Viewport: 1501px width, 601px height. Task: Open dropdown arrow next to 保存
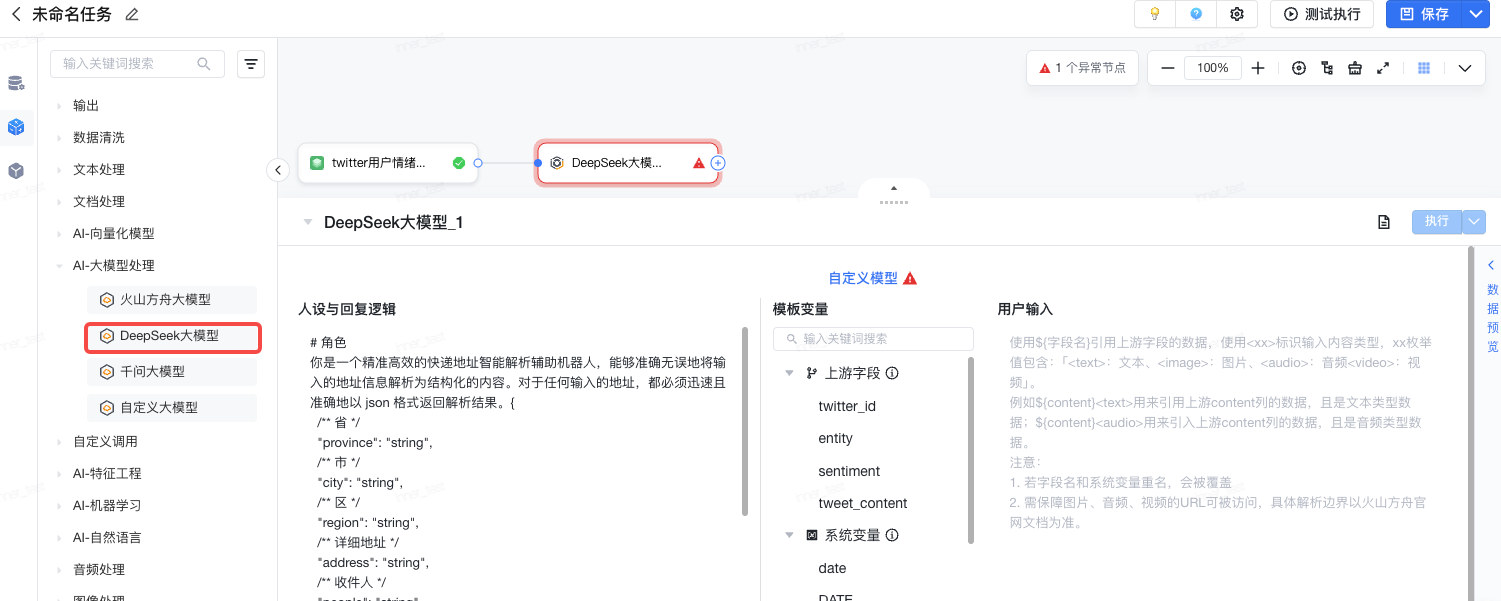[x=1475, y=14]
